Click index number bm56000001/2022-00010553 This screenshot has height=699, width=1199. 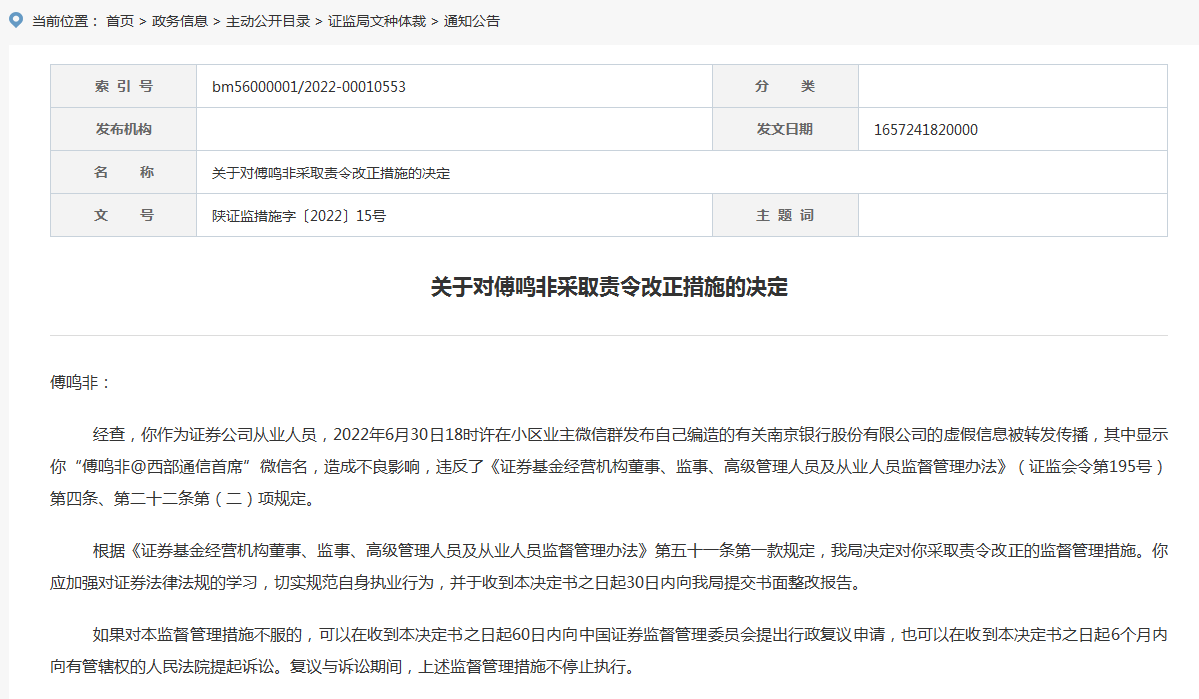(x=309, y=87)
